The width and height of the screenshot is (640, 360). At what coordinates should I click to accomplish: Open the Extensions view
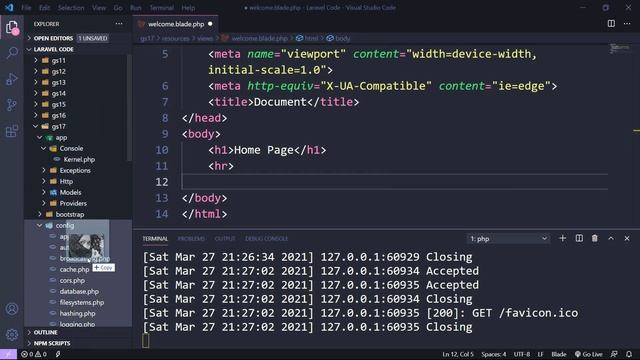pos(12,131)
